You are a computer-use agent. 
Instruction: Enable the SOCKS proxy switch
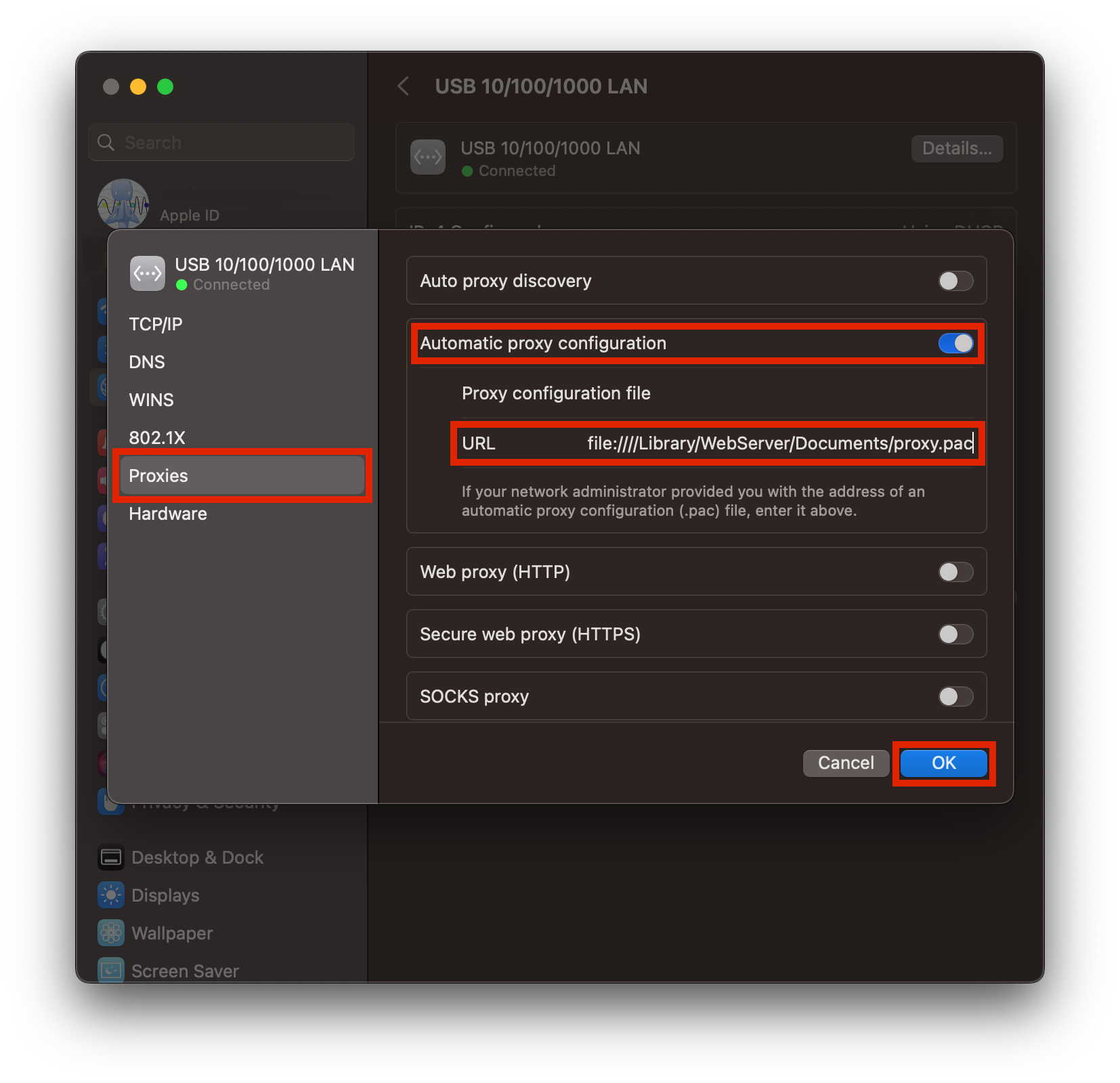(x=955, y=697)
